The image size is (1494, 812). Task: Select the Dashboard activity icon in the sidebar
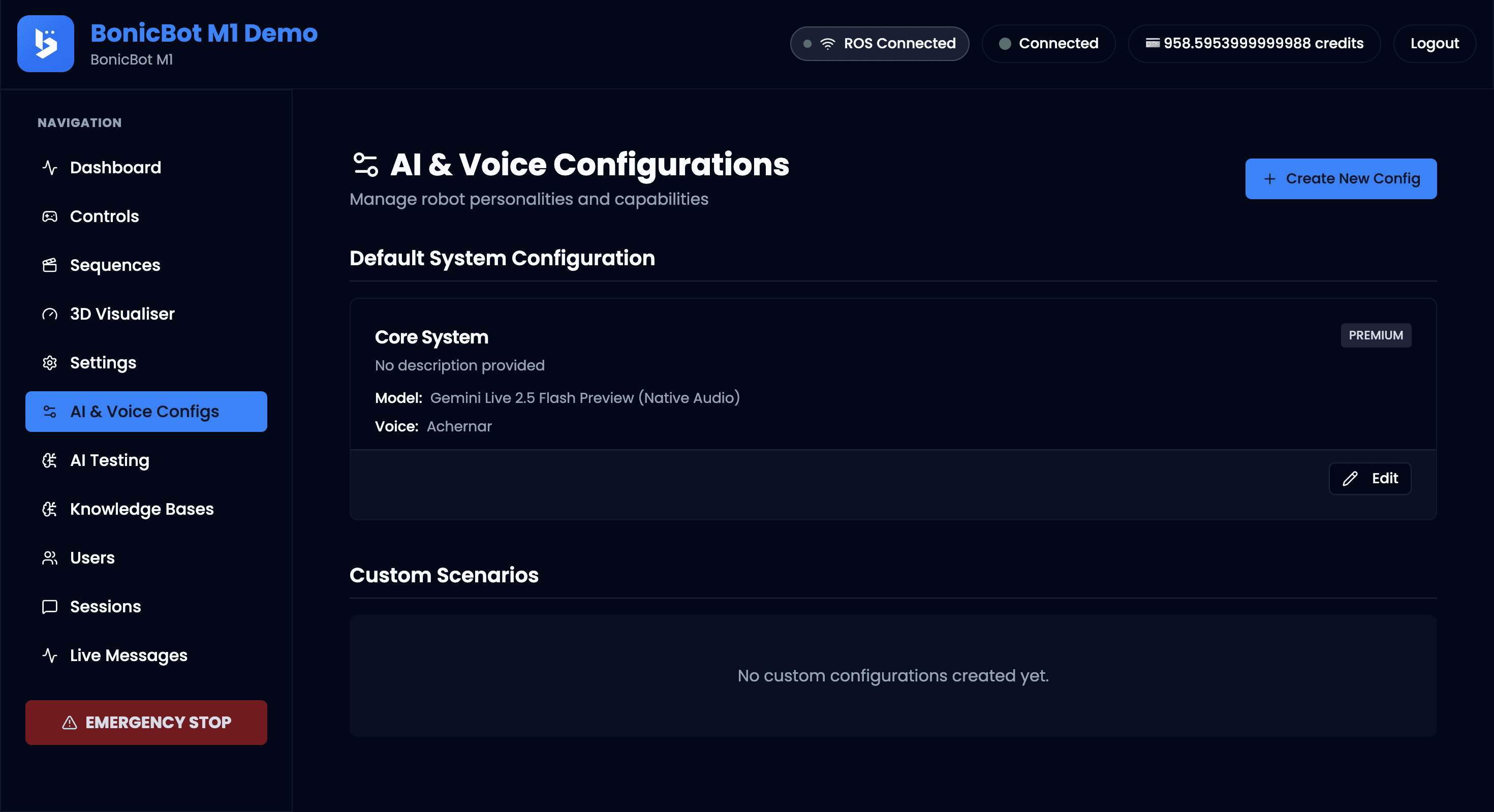[x=50, y=168]
